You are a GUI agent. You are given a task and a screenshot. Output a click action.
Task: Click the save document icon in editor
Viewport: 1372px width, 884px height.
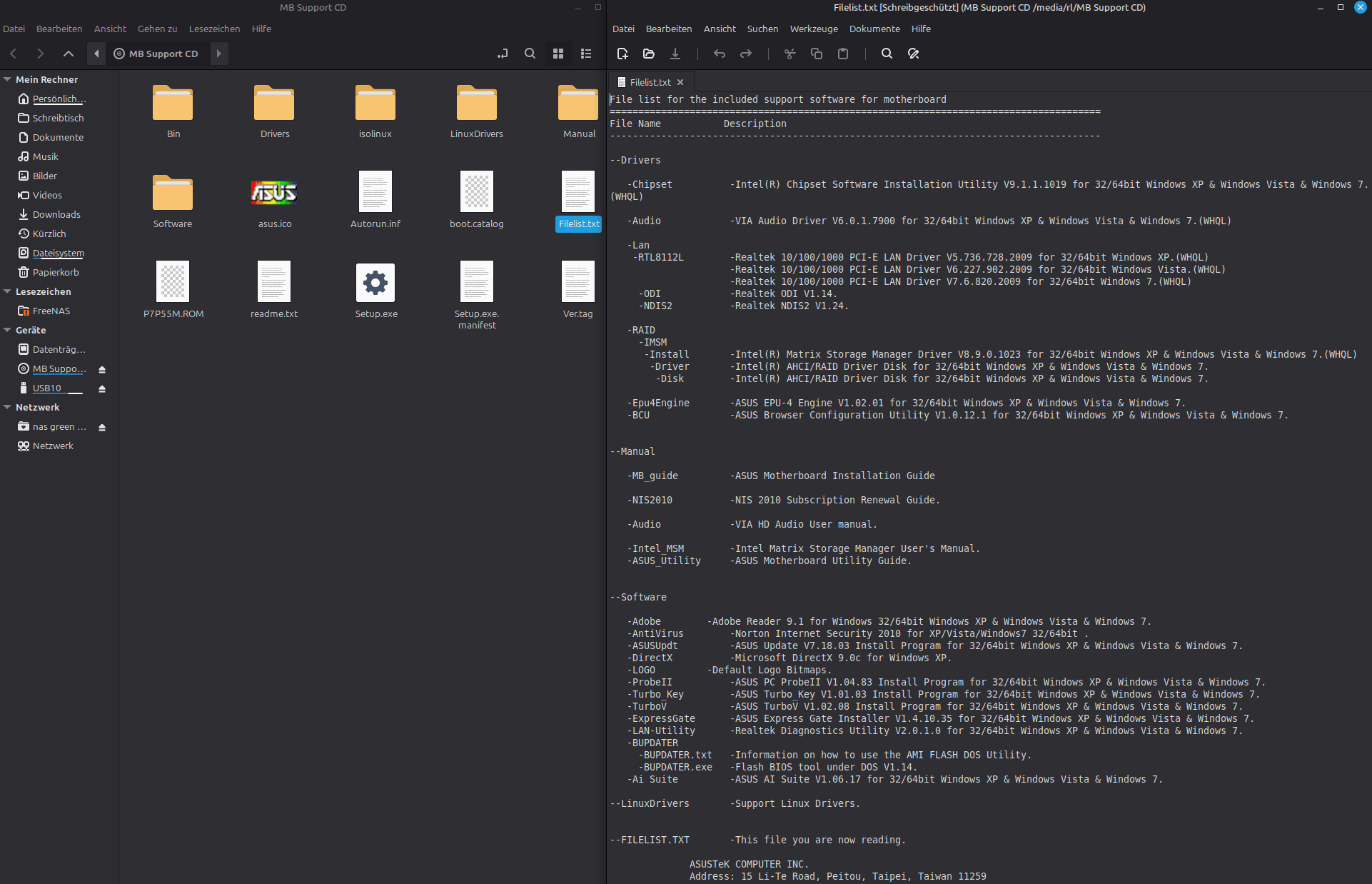[x=675, y=54]
